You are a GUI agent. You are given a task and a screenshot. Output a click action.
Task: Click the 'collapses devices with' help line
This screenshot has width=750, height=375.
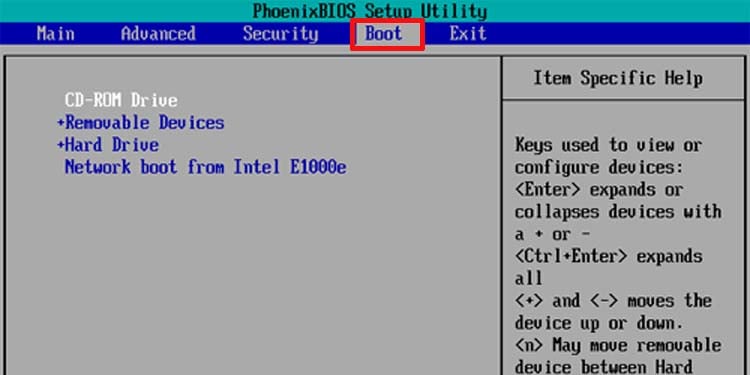(618, 212)
